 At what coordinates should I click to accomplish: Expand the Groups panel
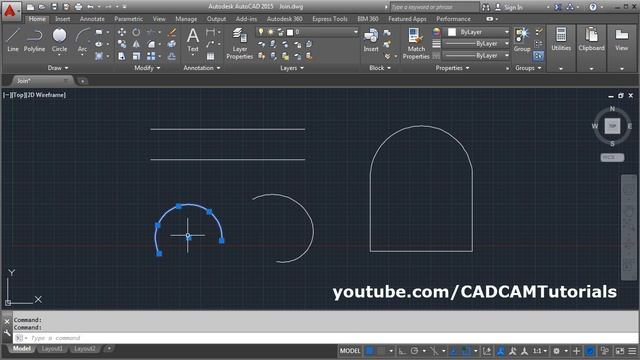point(528,68)
